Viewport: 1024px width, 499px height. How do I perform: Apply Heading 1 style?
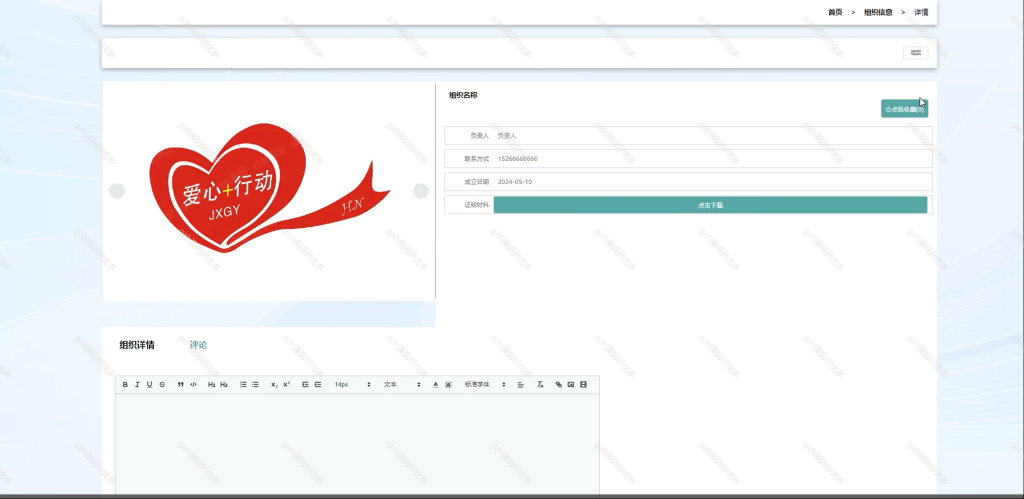point(212,385)
